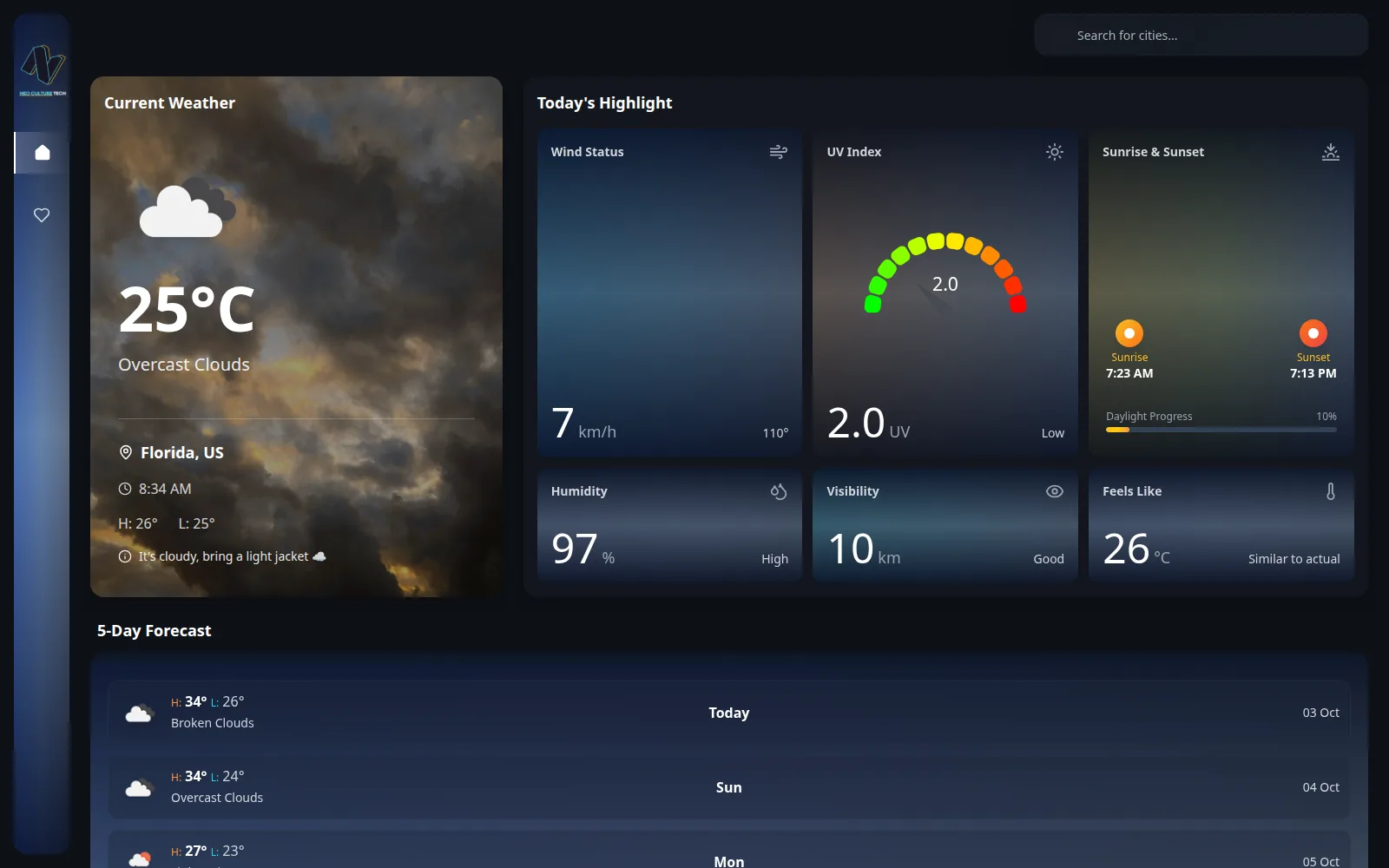Click the wind icon in Wind Status
Screen dimensions: 1389x868
778,152
